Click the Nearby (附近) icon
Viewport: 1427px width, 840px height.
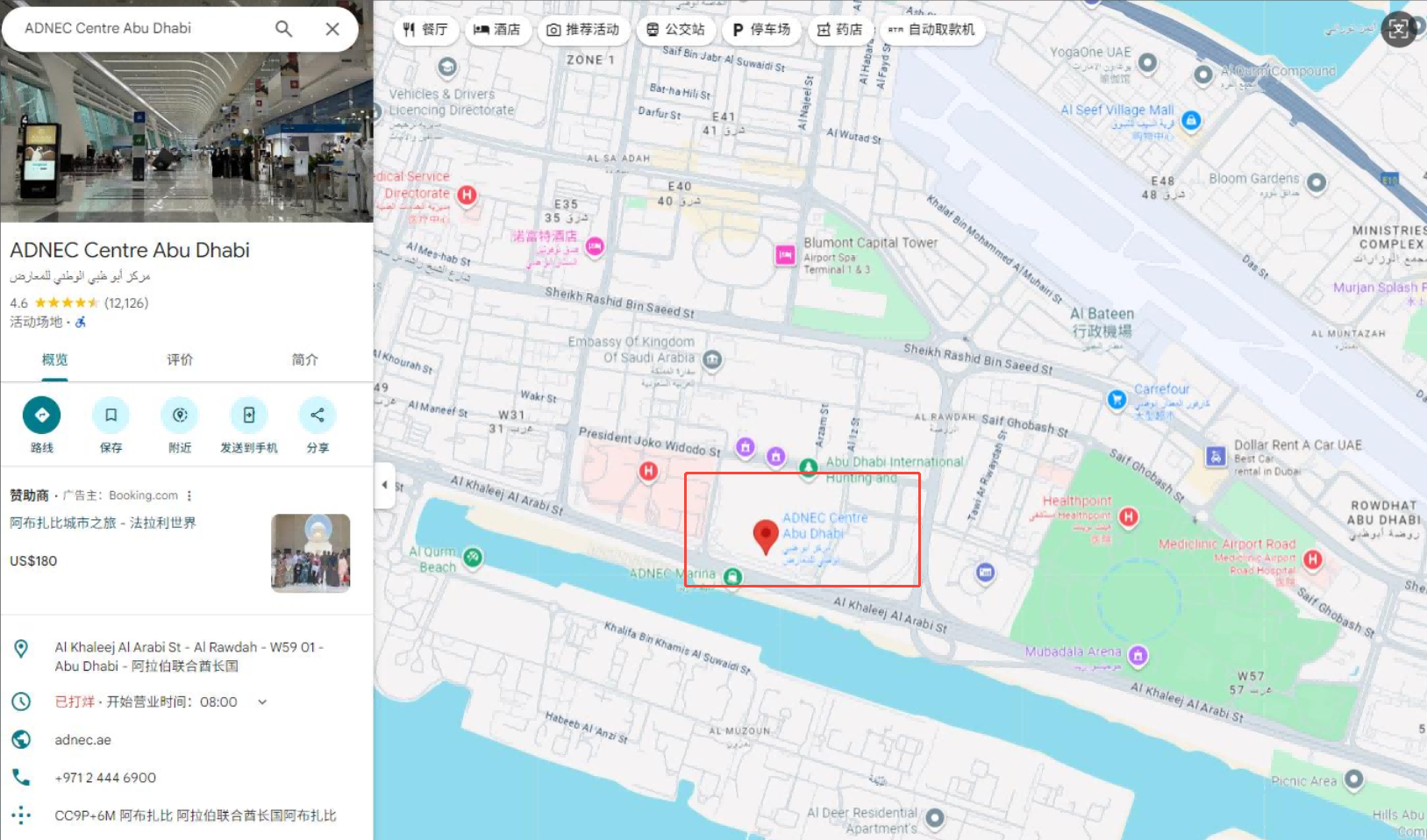[x=180, y=415]
